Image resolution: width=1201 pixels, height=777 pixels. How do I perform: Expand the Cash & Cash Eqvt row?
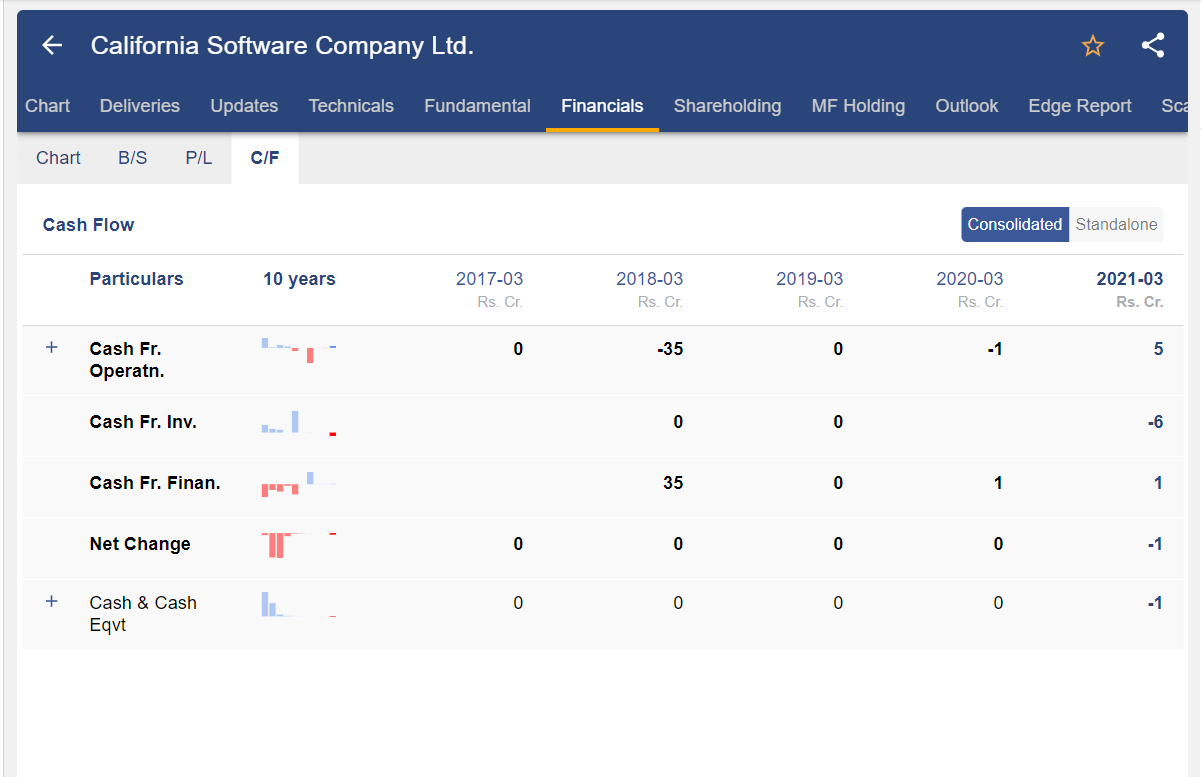click(52, 602)
